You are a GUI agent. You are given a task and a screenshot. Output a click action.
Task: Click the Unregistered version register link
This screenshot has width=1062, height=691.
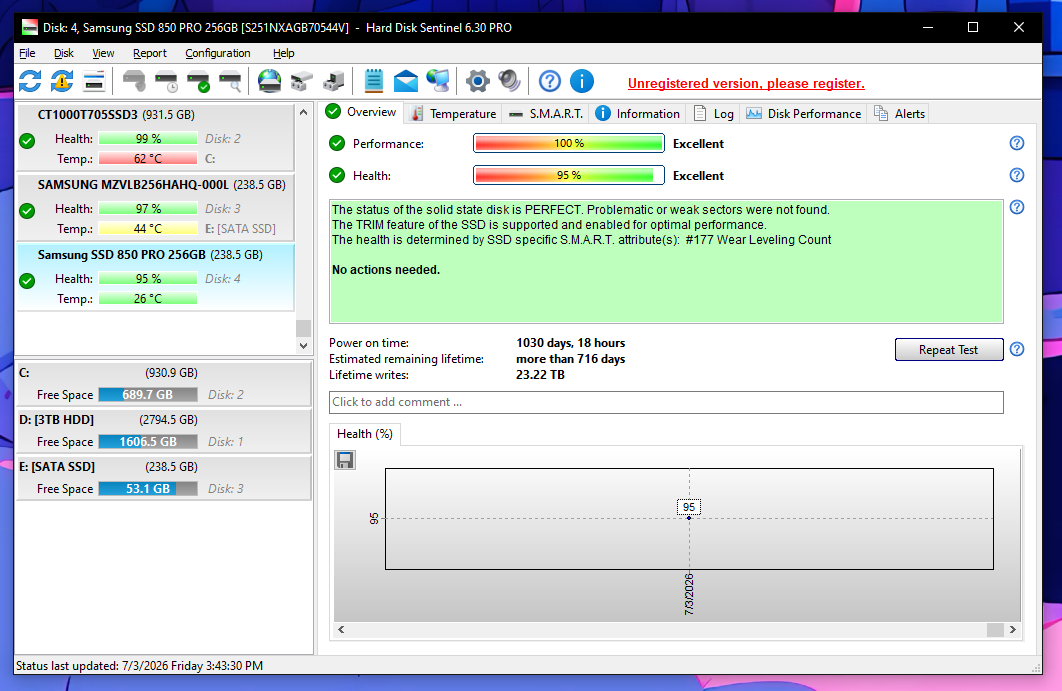click(746, 83)
